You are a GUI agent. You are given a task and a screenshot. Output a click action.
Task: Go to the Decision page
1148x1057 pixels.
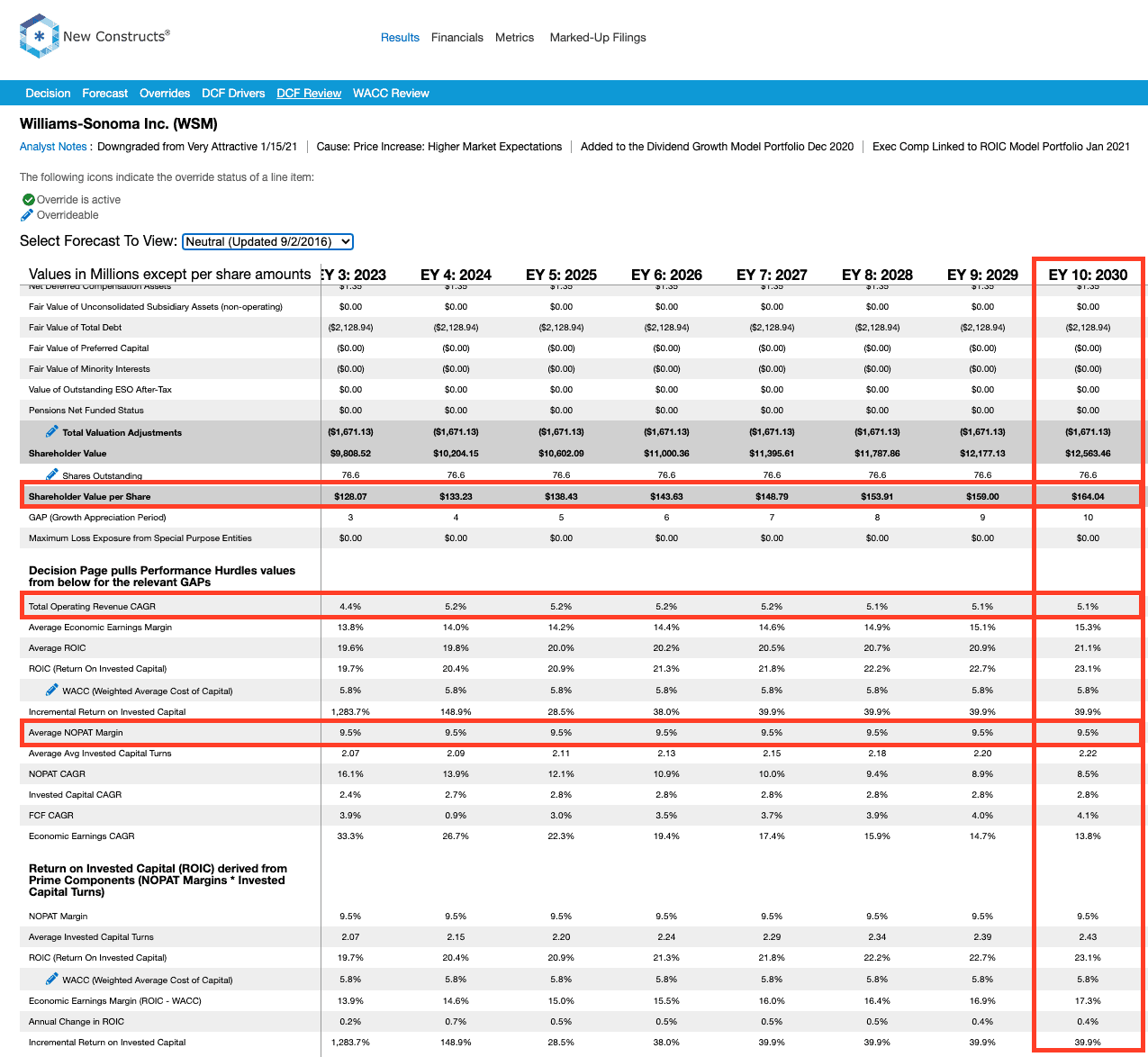[x=48, y=94]
